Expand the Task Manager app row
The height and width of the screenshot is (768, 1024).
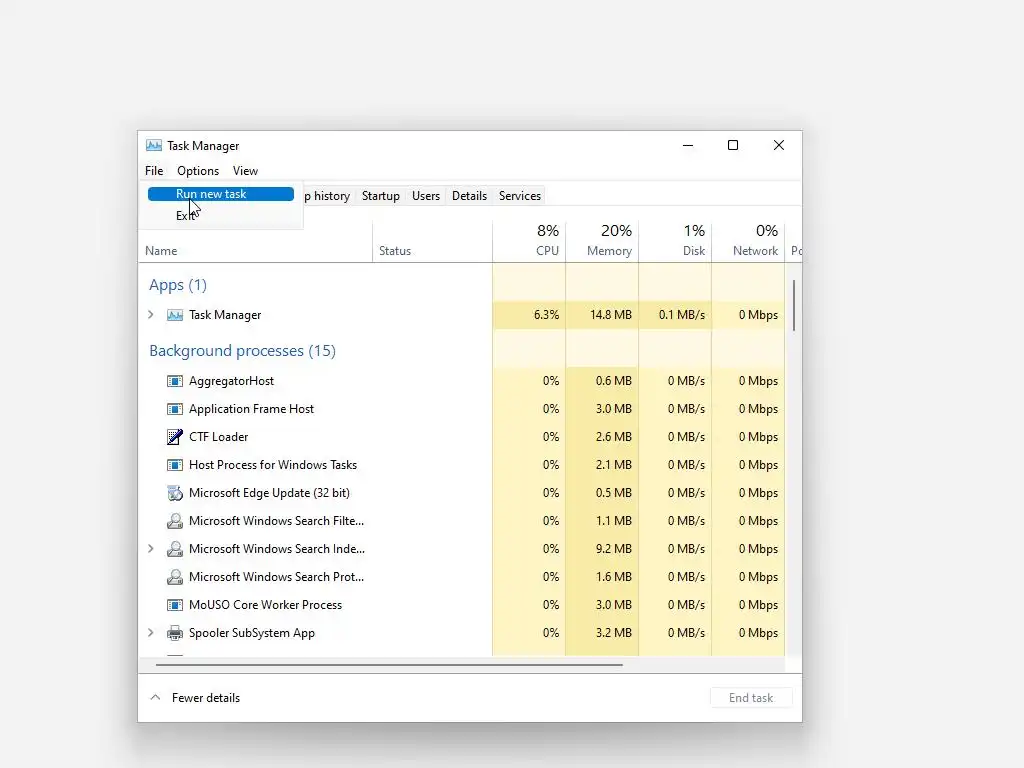151,315
